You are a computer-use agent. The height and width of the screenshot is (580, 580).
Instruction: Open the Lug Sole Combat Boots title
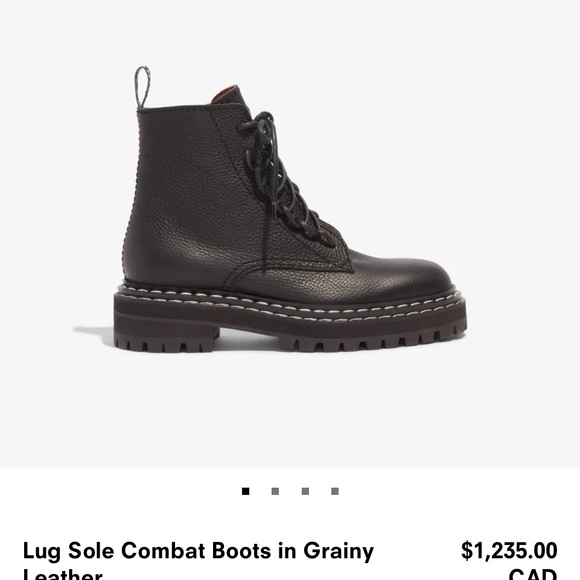pyautogui.click(x=198, y=559)
